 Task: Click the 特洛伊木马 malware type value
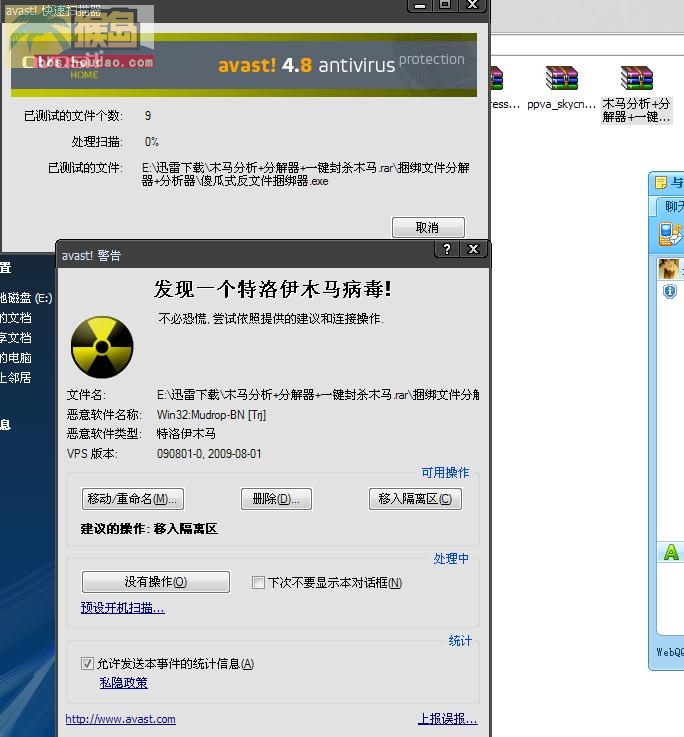tap(186, 433)
